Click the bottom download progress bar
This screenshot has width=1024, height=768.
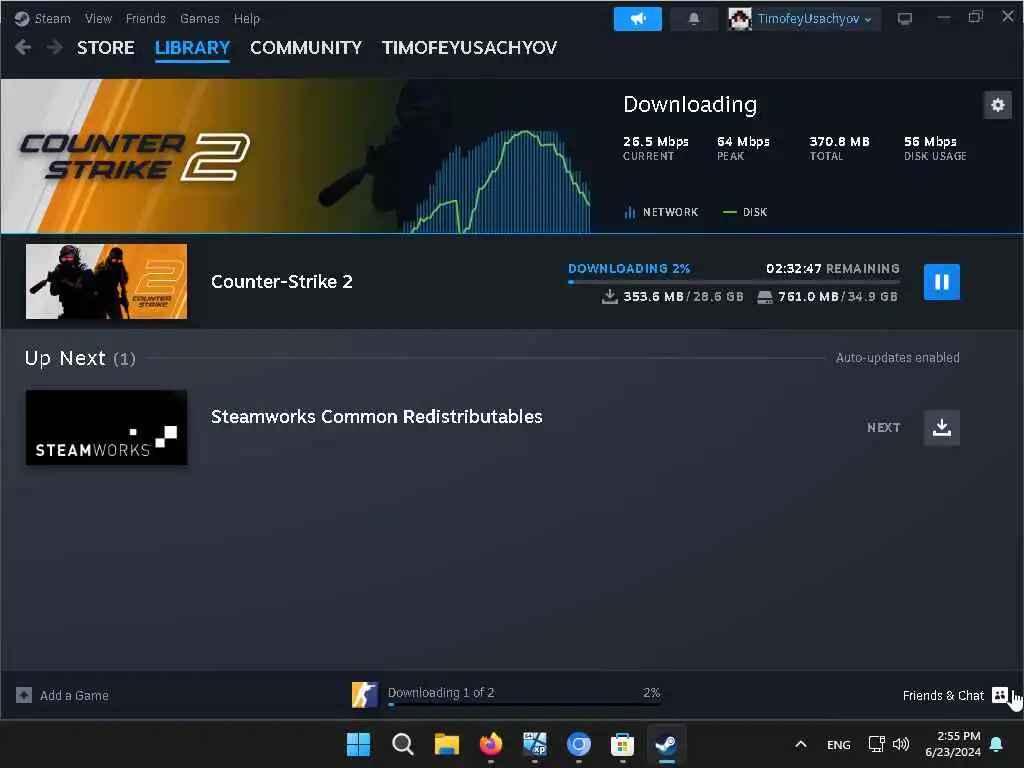524,704
